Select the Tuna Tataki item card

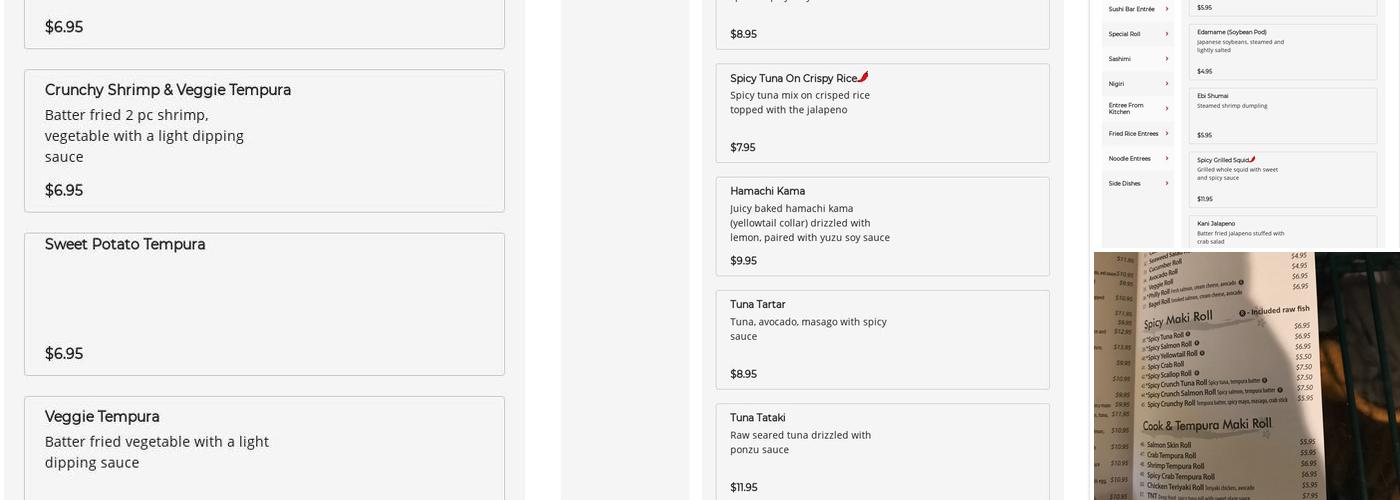coord(883,452)
